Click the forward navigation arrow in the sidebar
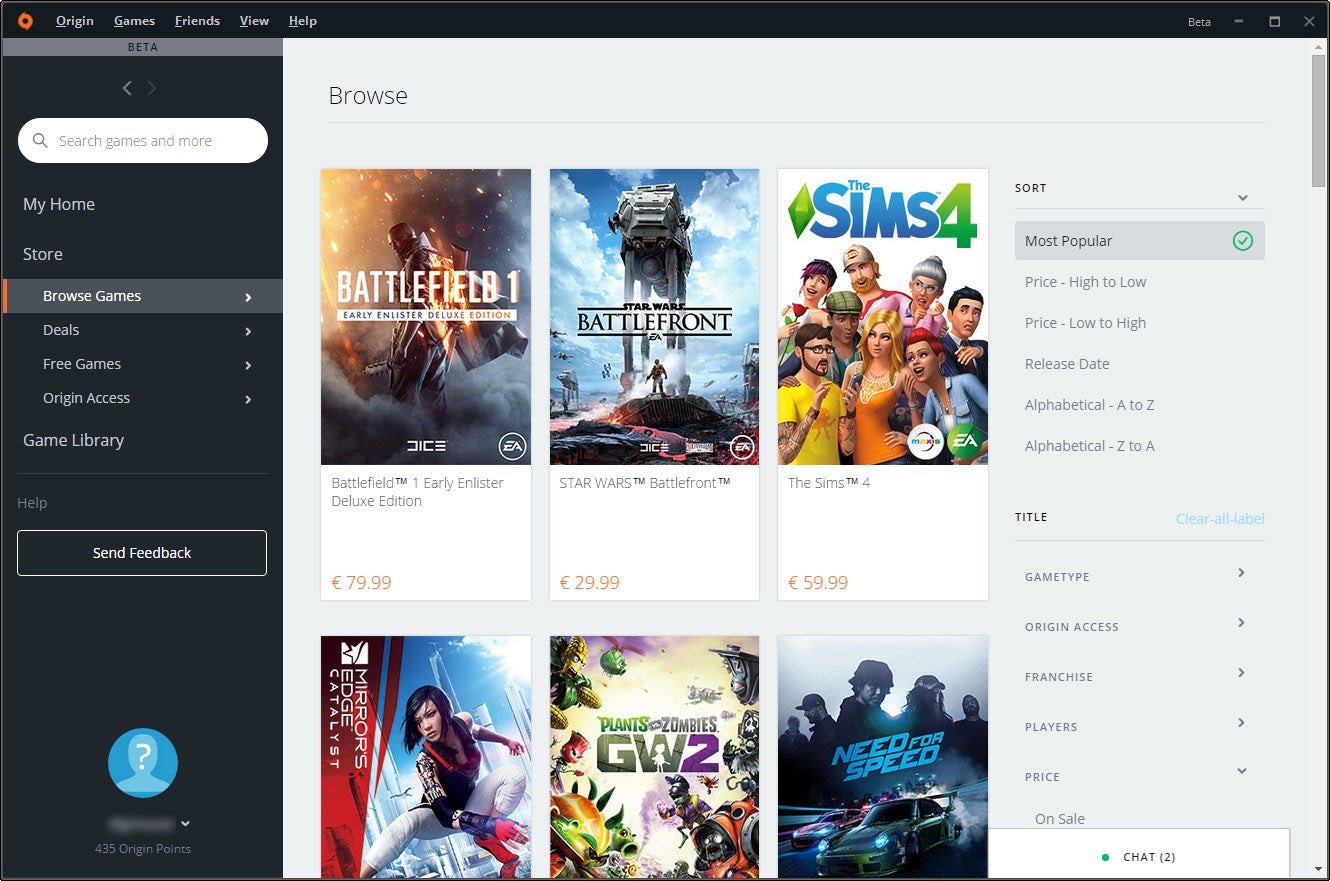Viewport: 1330px width, 881px height. pyautogui.click(x=152, y=88)
